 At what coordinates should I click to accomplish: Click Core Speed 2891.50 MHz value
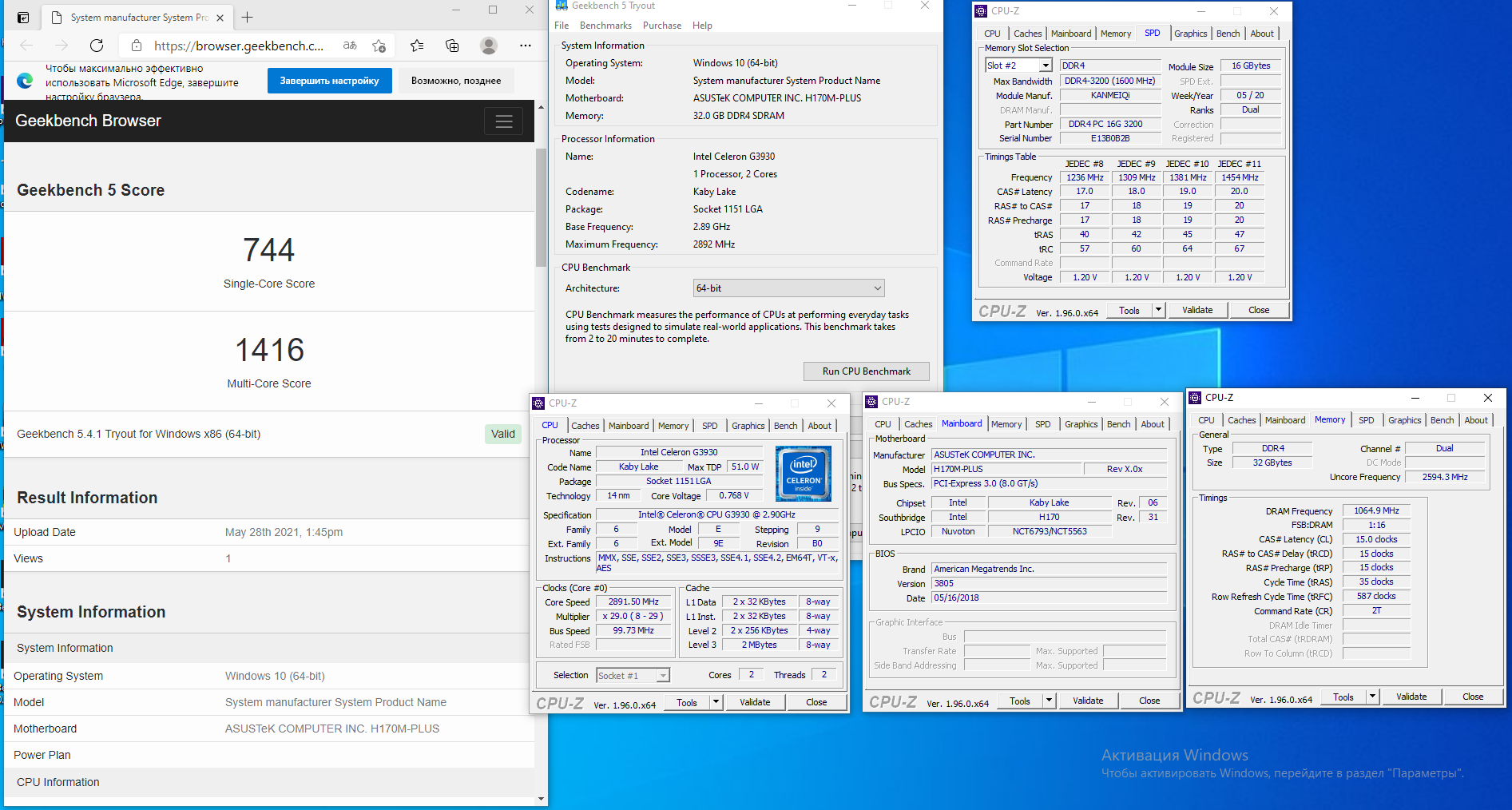(x=633, y=602)
